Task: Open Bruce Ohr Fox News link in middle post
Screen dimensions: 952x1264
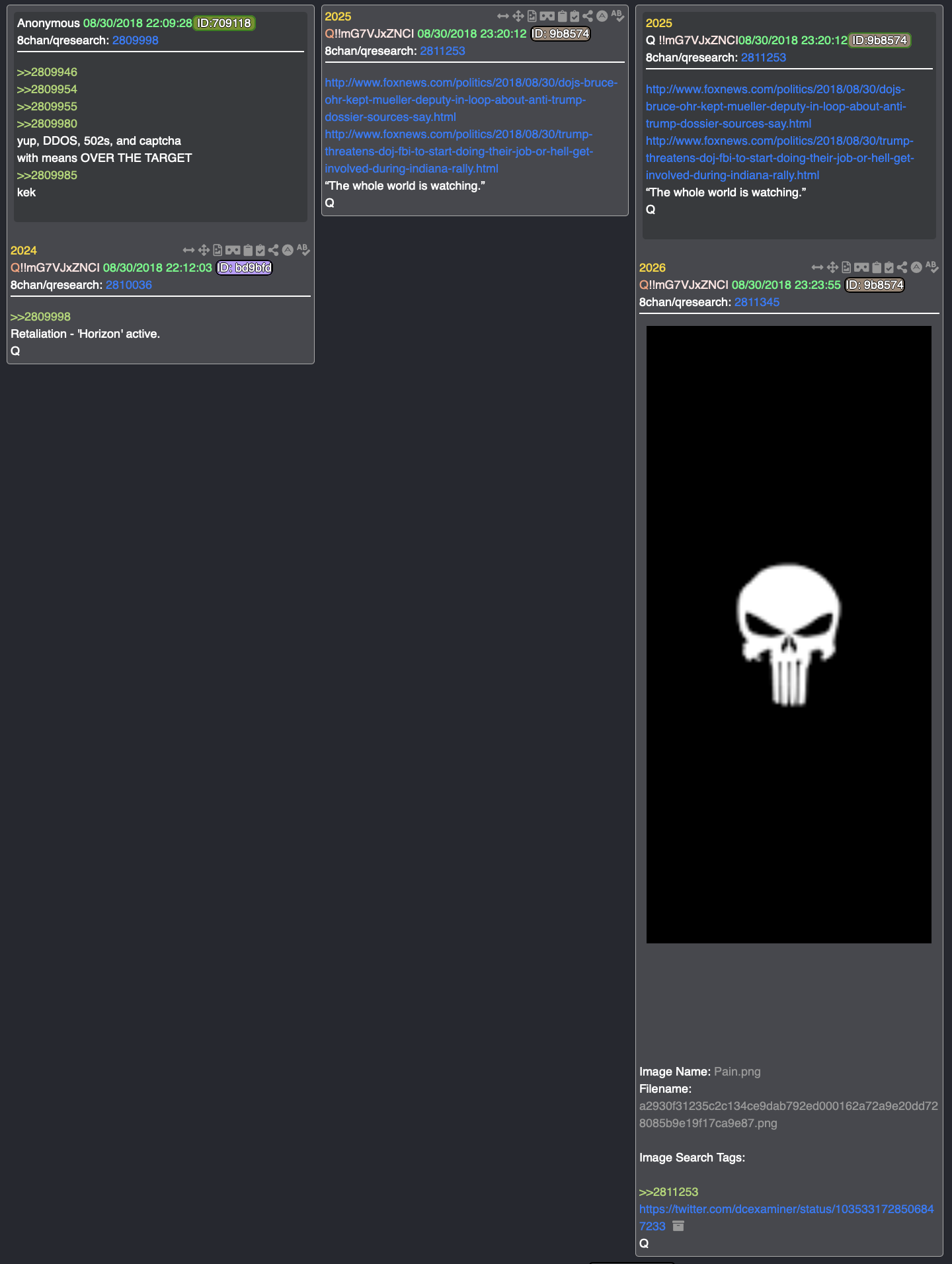Action: point(471,100)
